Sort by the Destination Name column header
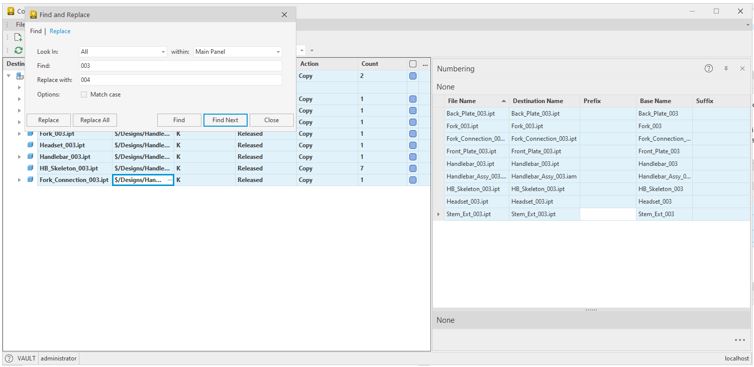 [x=544, y=101]
